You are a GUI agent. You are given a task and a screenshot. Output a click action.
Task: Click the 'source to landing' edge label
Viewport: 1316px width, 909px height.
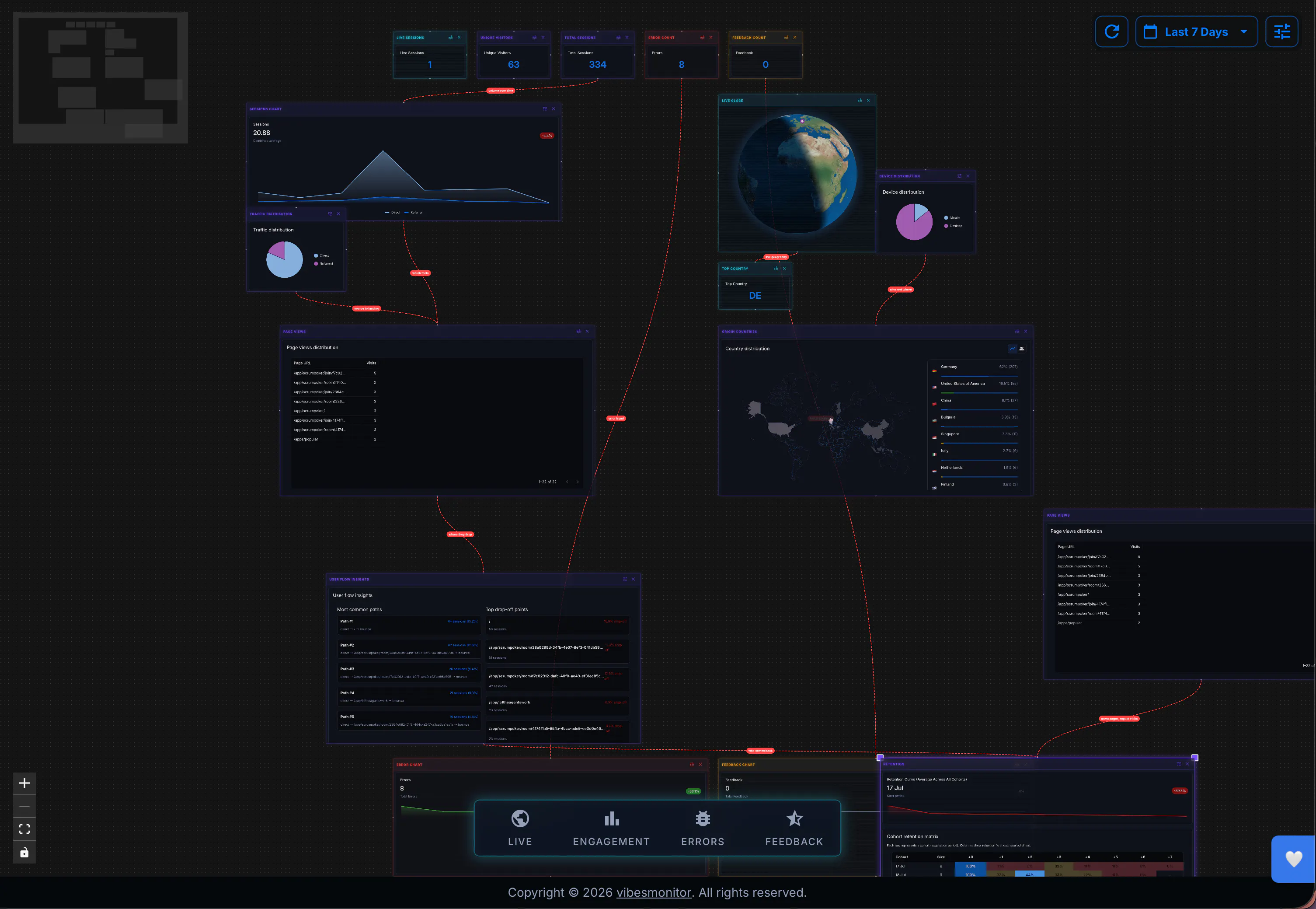click(366, 309)
